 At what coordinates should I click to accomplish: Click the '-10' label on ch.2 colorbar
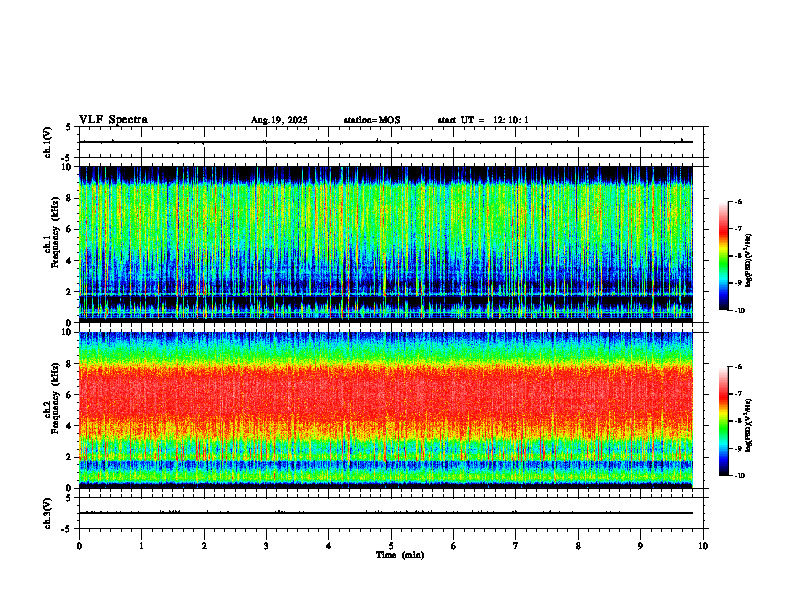[x=740, y=476]
